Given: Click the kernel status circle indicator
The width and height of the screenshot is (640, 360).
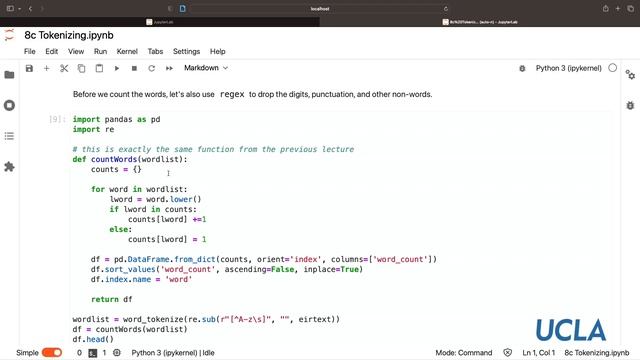Looking at the screenshot, I should point(613,68).
